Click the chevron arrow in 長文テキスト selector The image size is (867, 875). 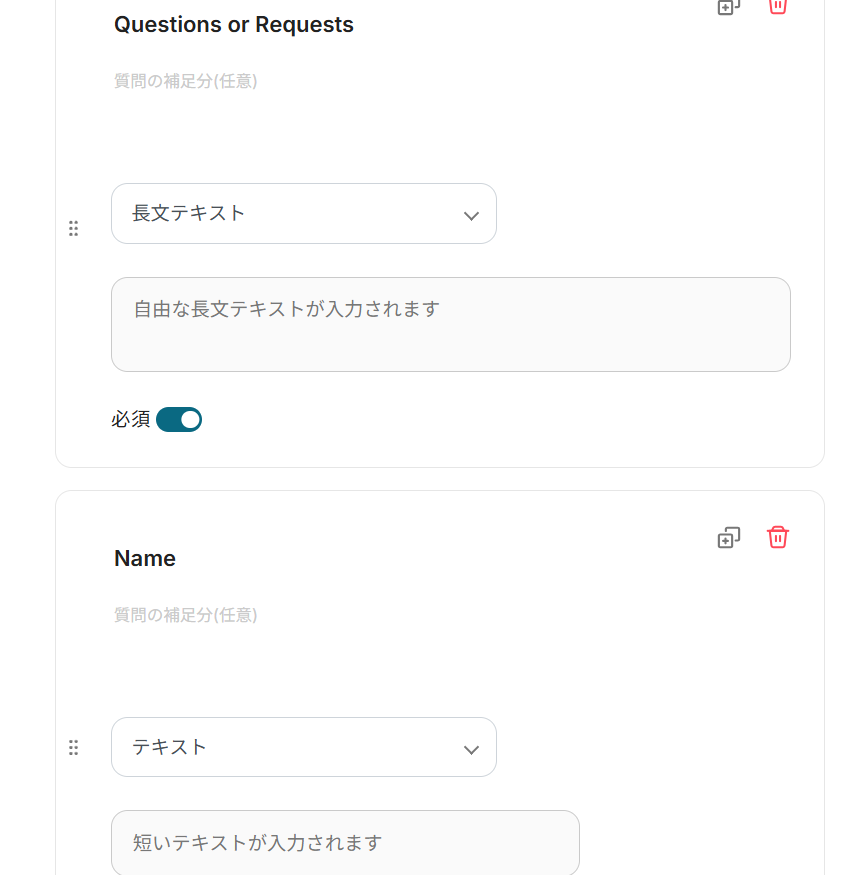(x=471, y=216)
